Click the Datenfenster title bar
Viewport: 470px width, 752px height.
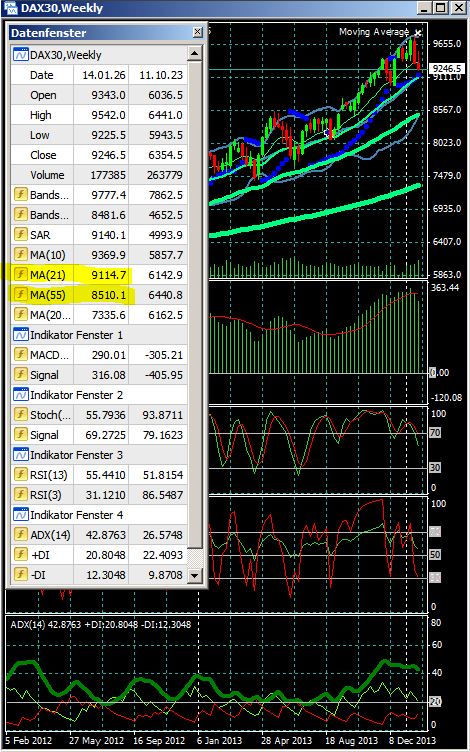pyautogui.click(x=106, y=33)
